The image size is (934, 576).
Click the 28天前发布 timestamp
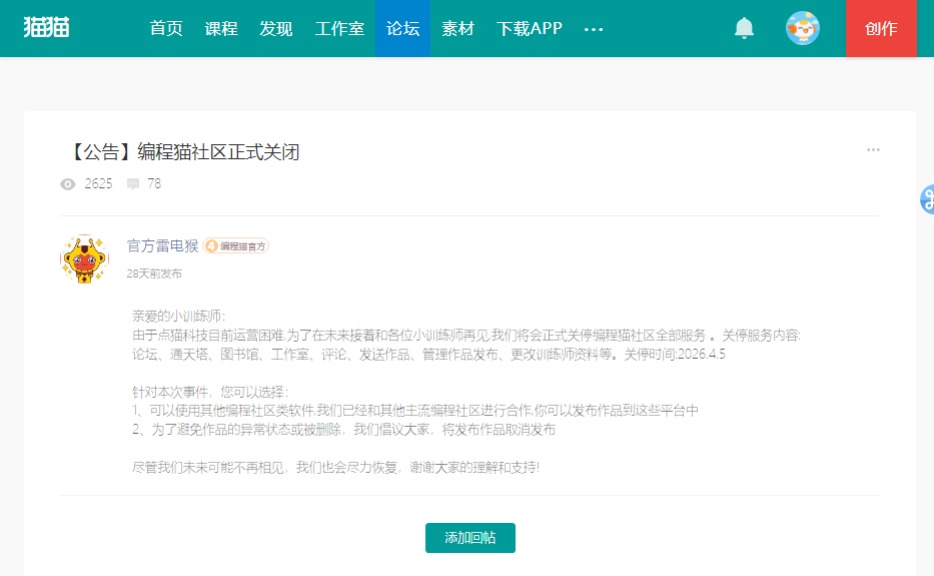point(154,273)
